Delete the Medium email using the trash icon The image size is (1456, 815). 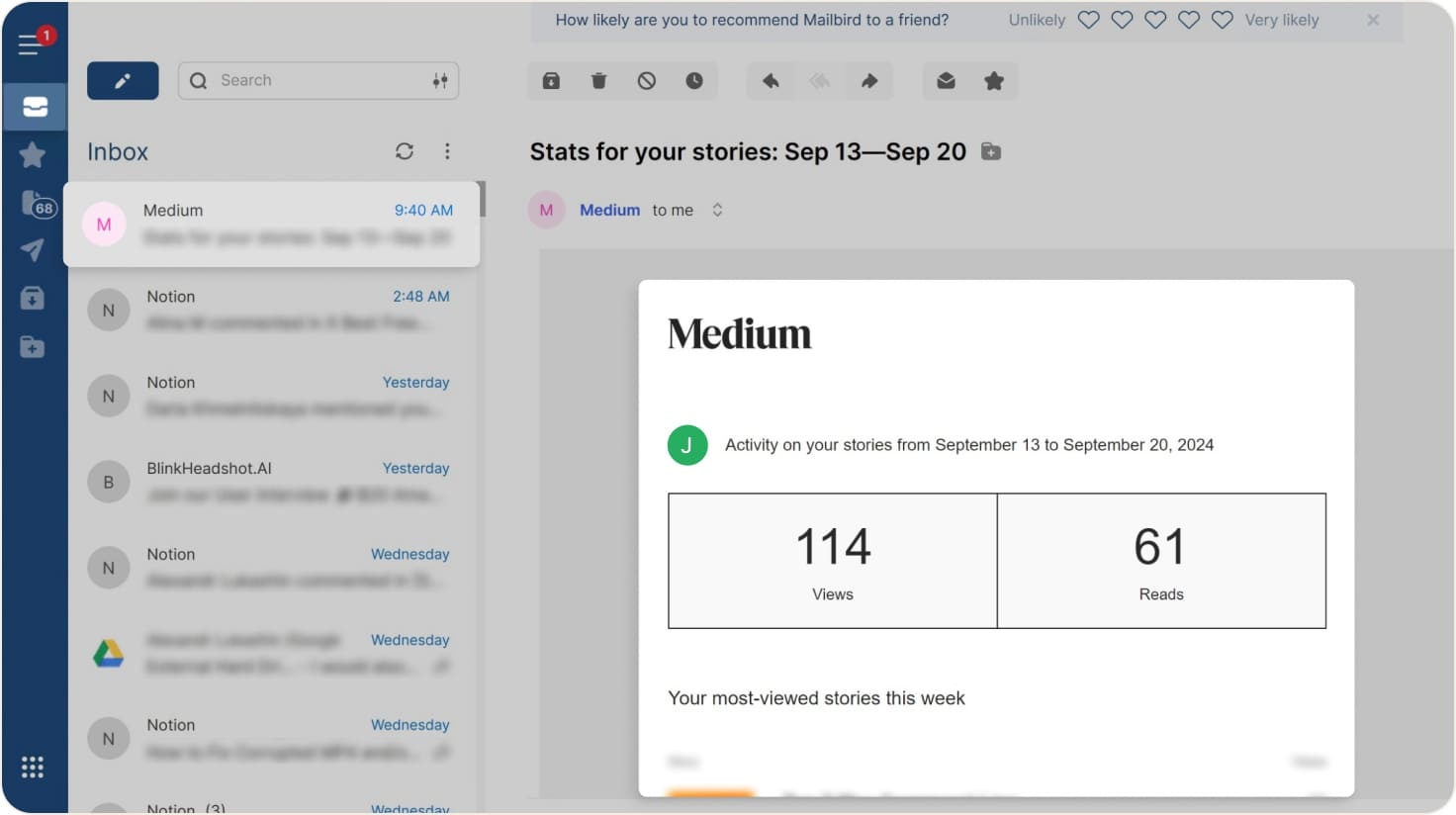pos(598,80)
